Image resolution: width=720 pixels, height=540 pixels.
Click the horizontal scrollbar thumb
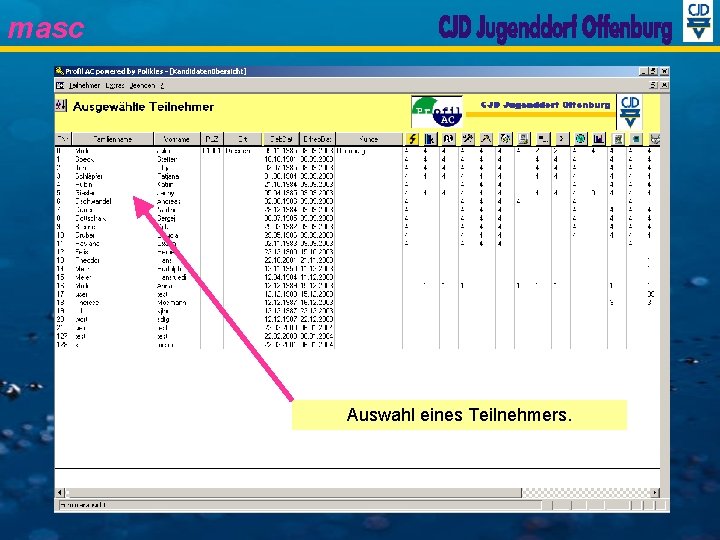coord(293,493)
